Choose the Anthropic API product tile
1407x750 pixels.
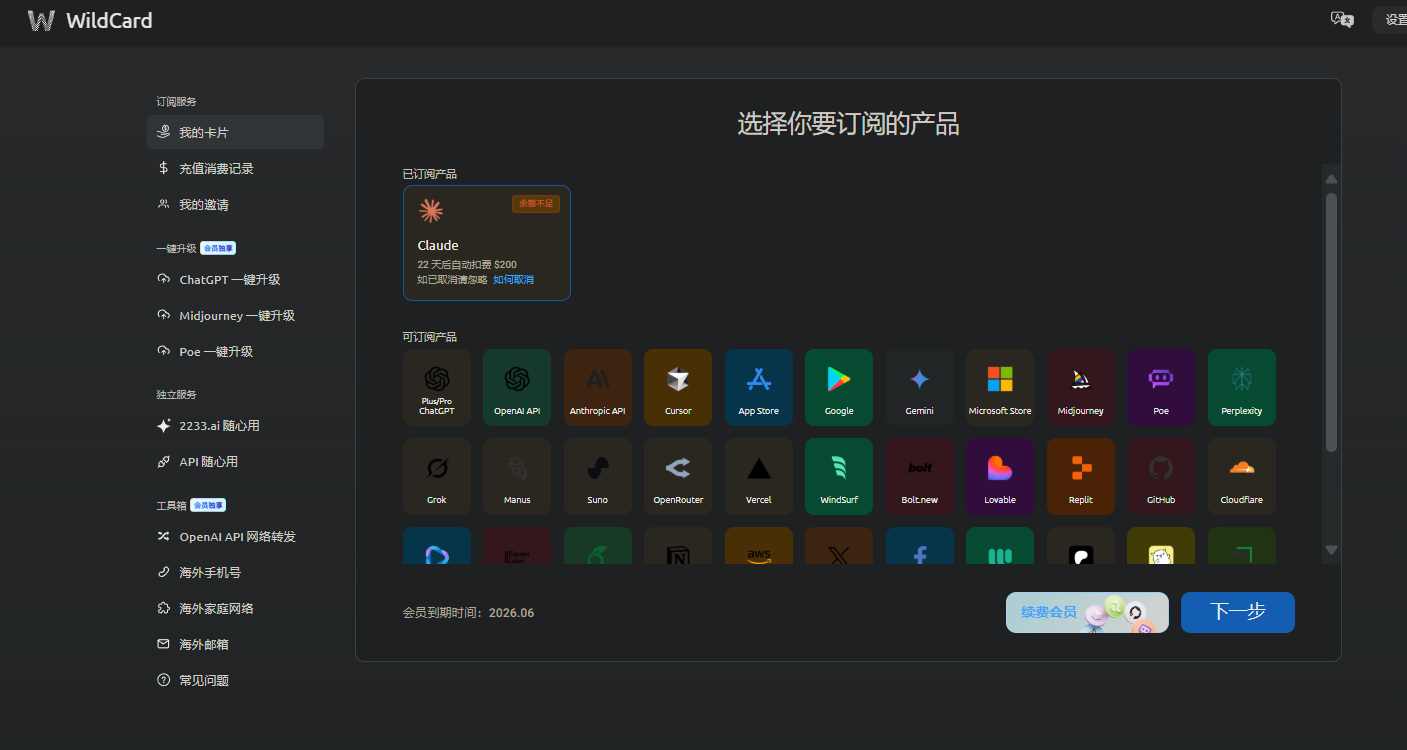[x=597, y=387]
